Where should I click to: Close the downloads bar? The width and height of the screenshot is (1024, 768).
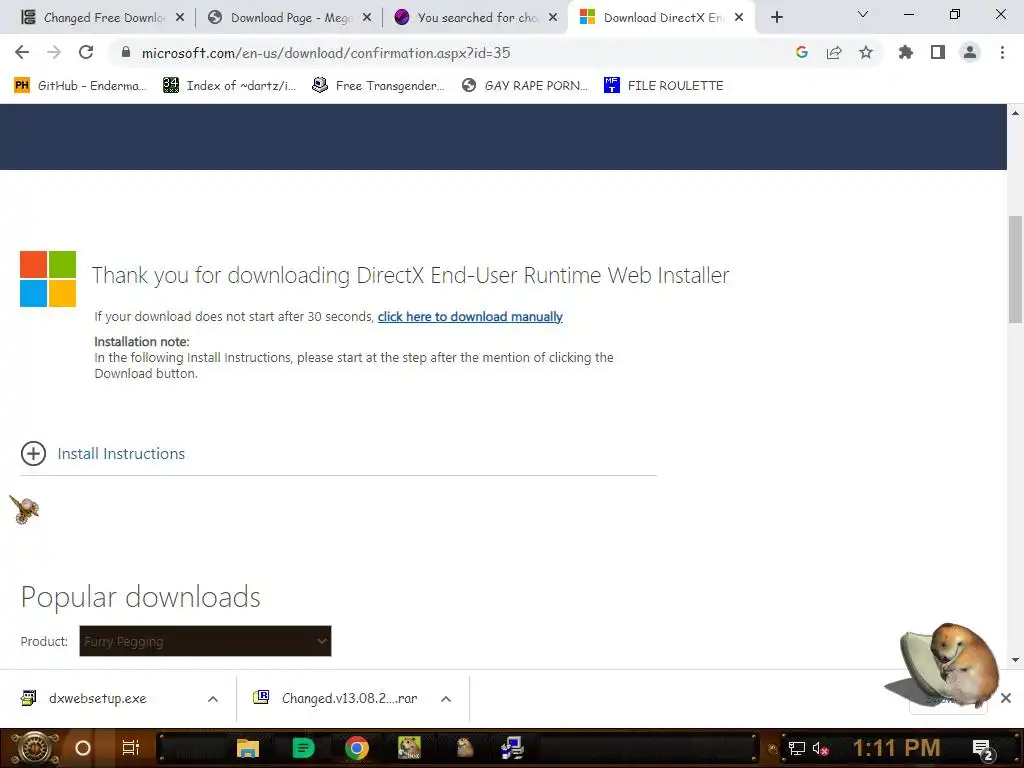coord(1006,698)
